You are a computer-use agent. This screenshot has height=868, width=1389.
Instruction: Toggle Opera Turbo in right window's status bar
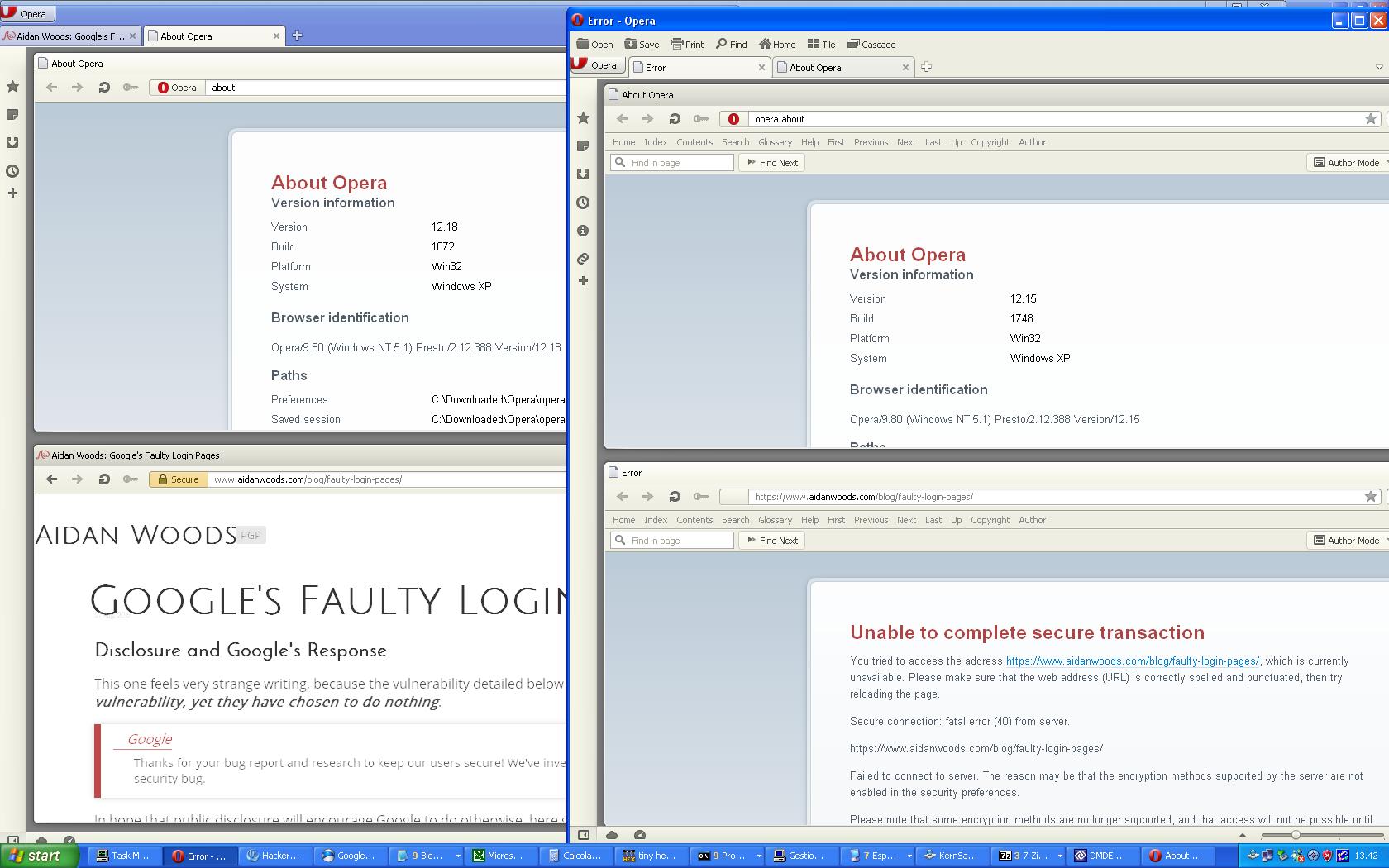coord(639,835)
